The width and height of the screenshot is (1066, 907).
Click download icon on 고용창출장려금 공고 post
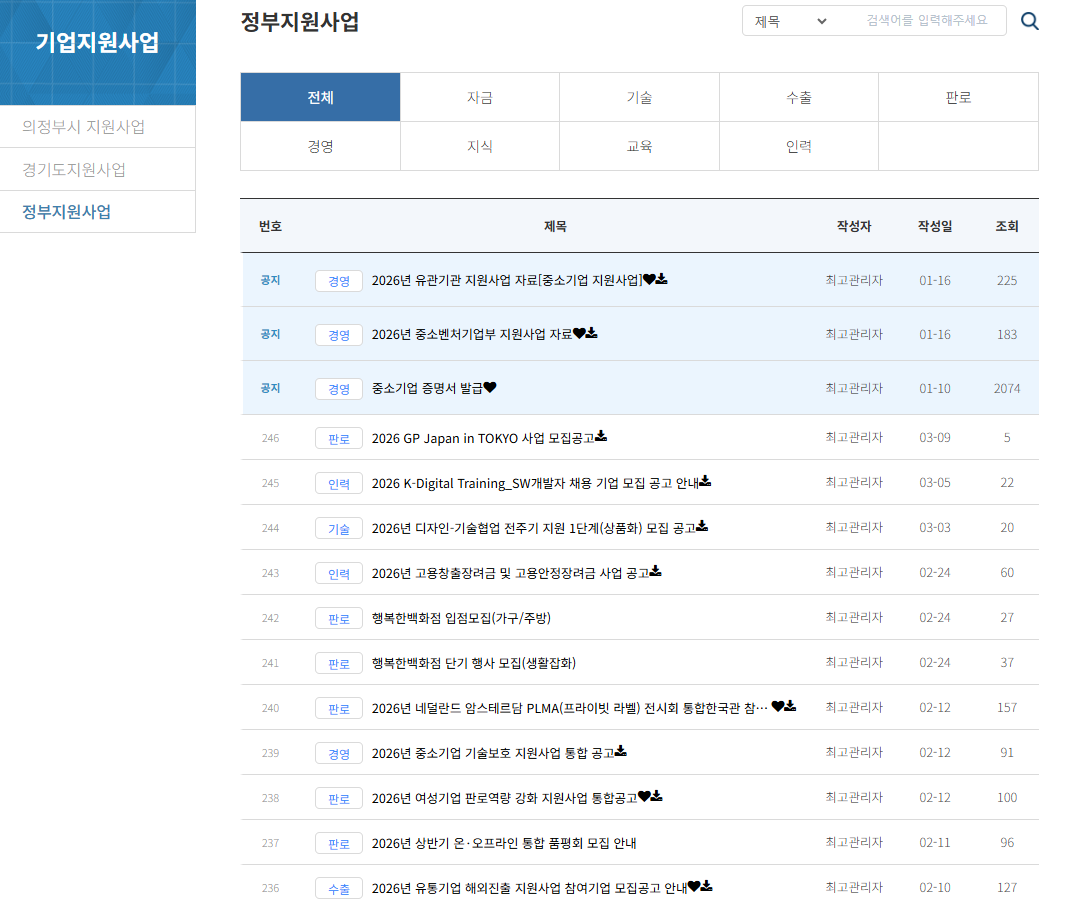(656, 572)
